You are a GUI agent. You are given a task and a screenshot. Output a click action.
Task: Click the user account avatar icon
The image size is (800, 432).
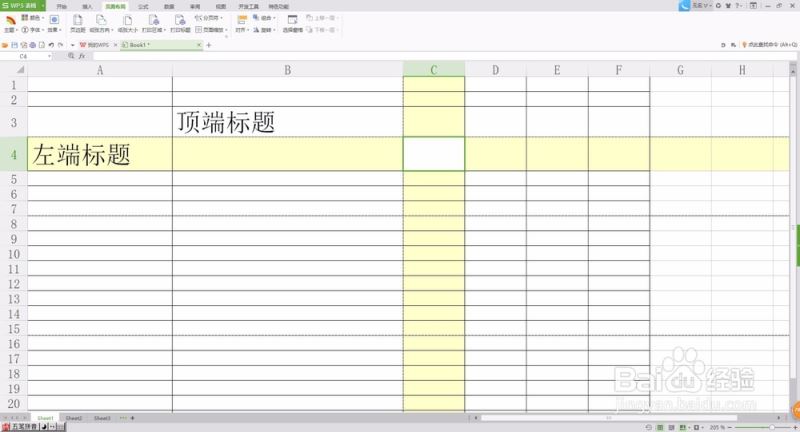(x=684, y=6)
